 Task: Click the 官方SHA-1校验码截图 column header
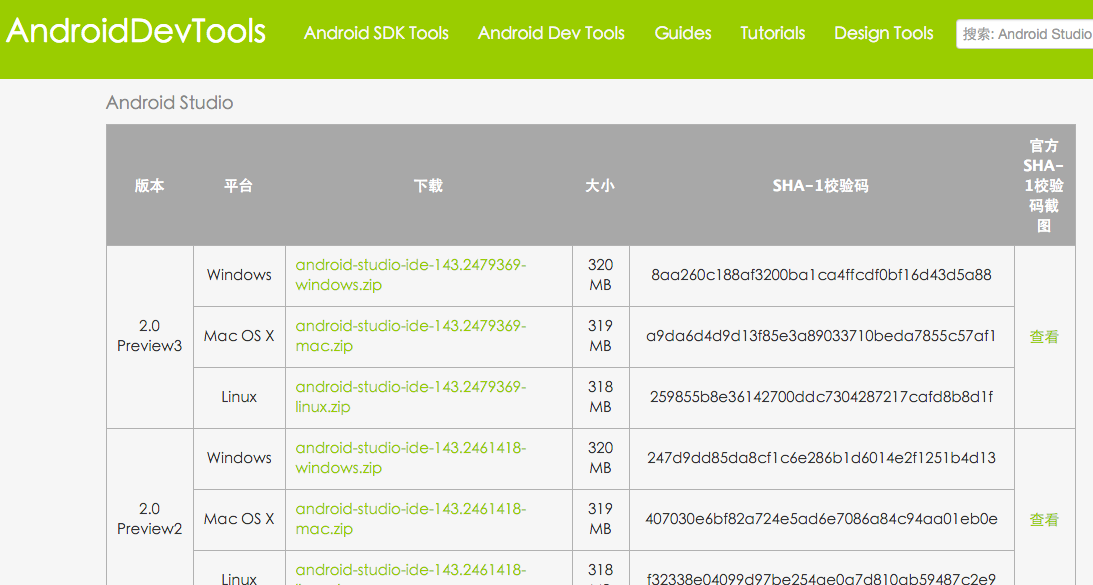pos(1044,185)
